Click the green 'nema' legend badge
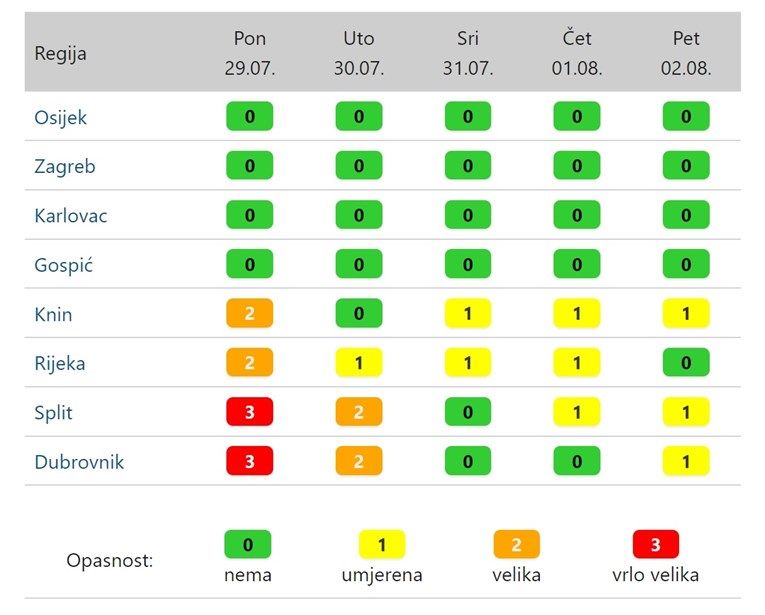Image resolution: width=765 pixels, height=615 pixels. coord(248,545)
